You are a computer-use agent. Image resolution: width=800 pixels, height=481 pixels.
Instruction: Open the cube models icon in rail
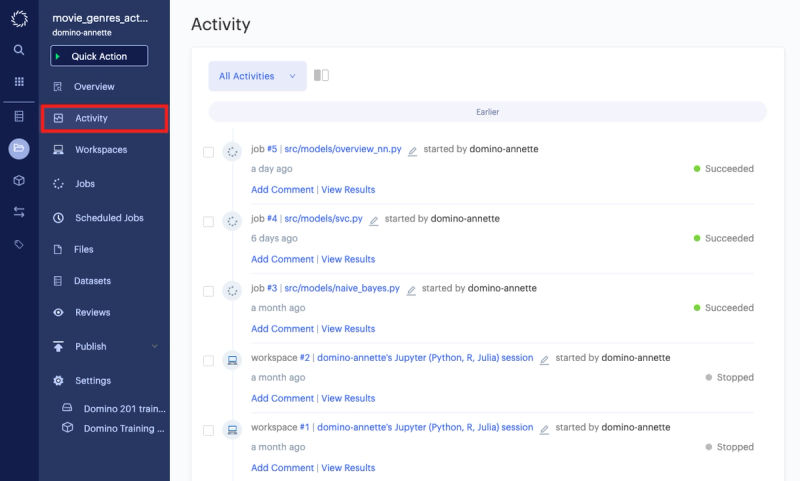pyautogui.click(x=19, y=180)
